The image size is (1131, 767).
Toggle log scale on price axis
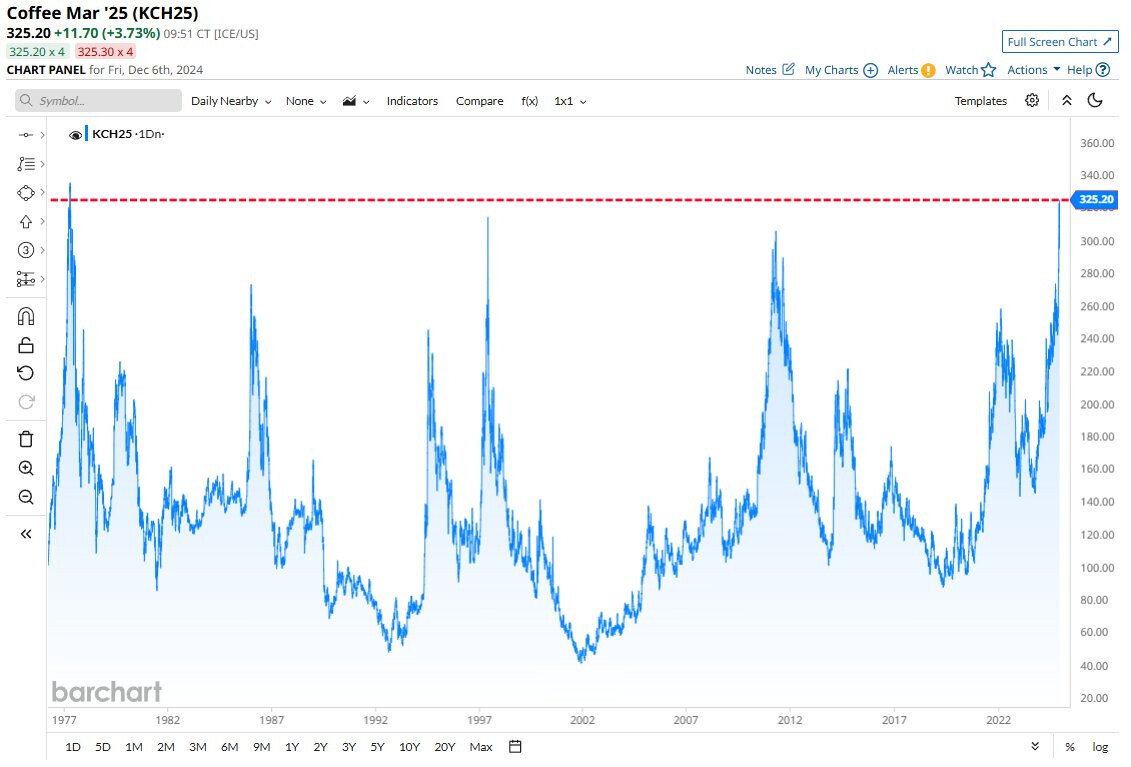click(1100, 747)
